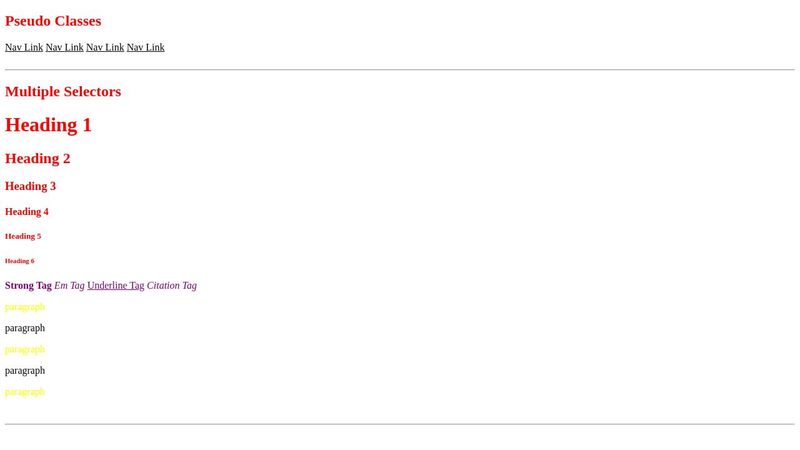
Task: Click the Heading 4 text
Action: [27, 212]
